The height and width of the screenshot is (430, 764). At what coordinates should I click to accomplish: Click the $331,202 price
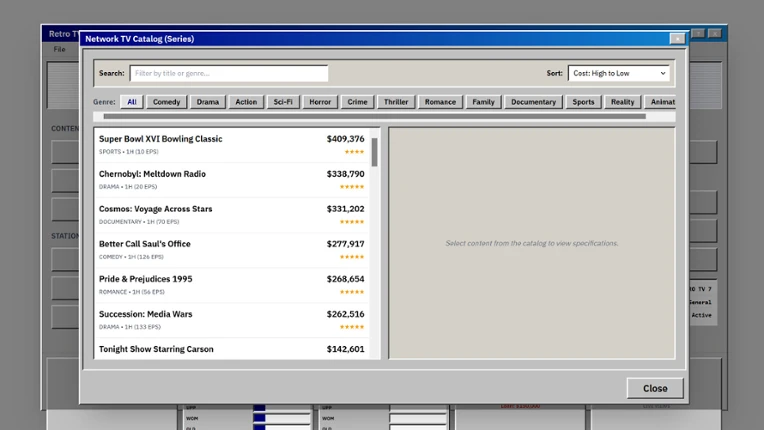pyautogui.click(x=345, y=209)
